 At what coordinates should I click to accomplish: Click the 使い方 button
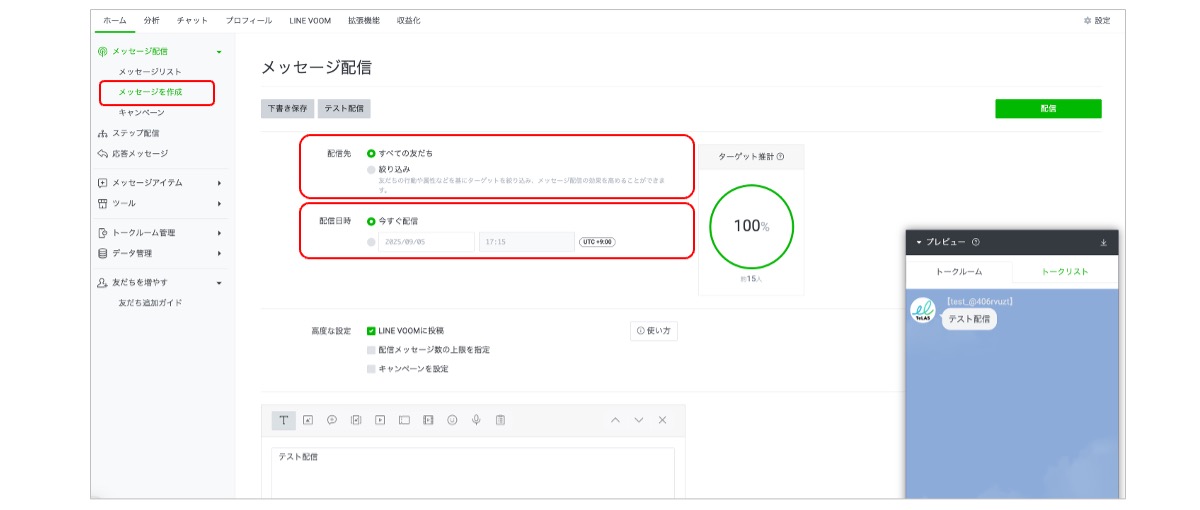[654, 330]
